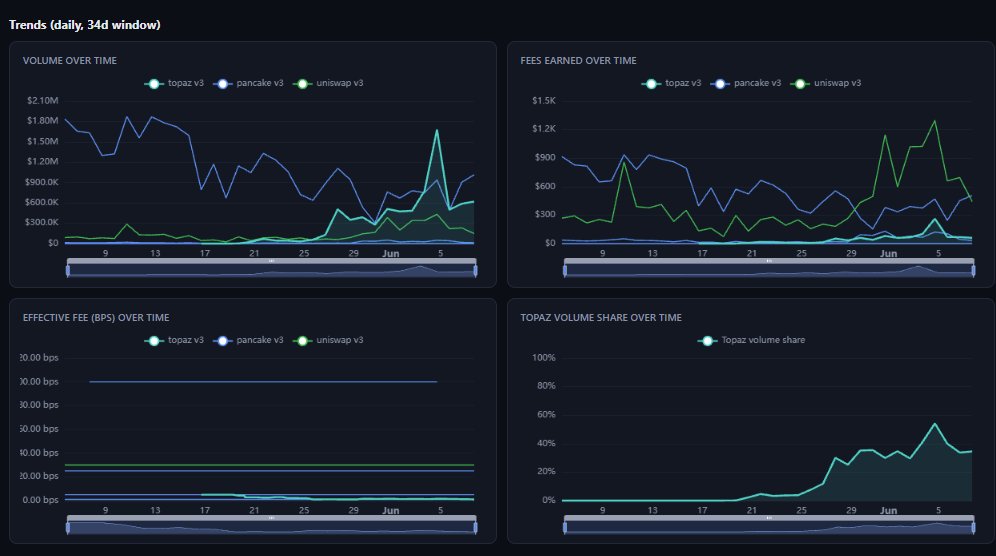This screenshot has width=996, height=556.
Task: Toggle pancake v3 legend in Volume Over Time chart
Action: (249, 83)
